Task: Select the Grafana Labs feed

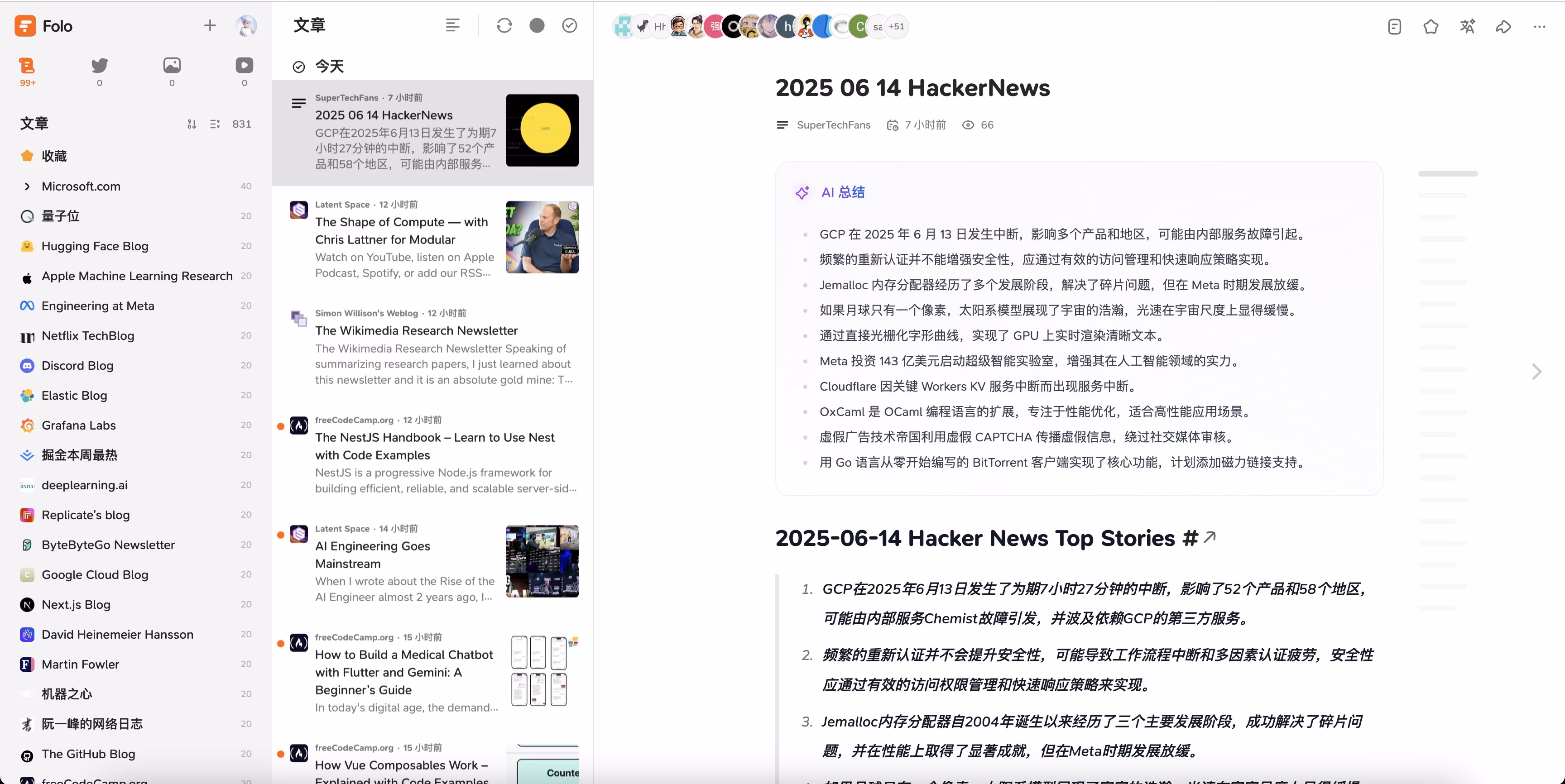Action: tap(135, 425)
